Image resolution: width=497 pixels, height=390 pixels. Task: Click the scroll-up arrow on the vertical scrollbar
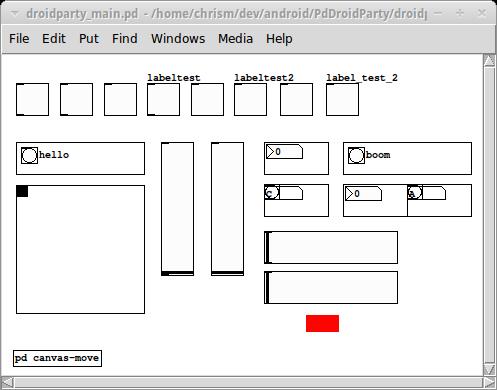point(489,60)
